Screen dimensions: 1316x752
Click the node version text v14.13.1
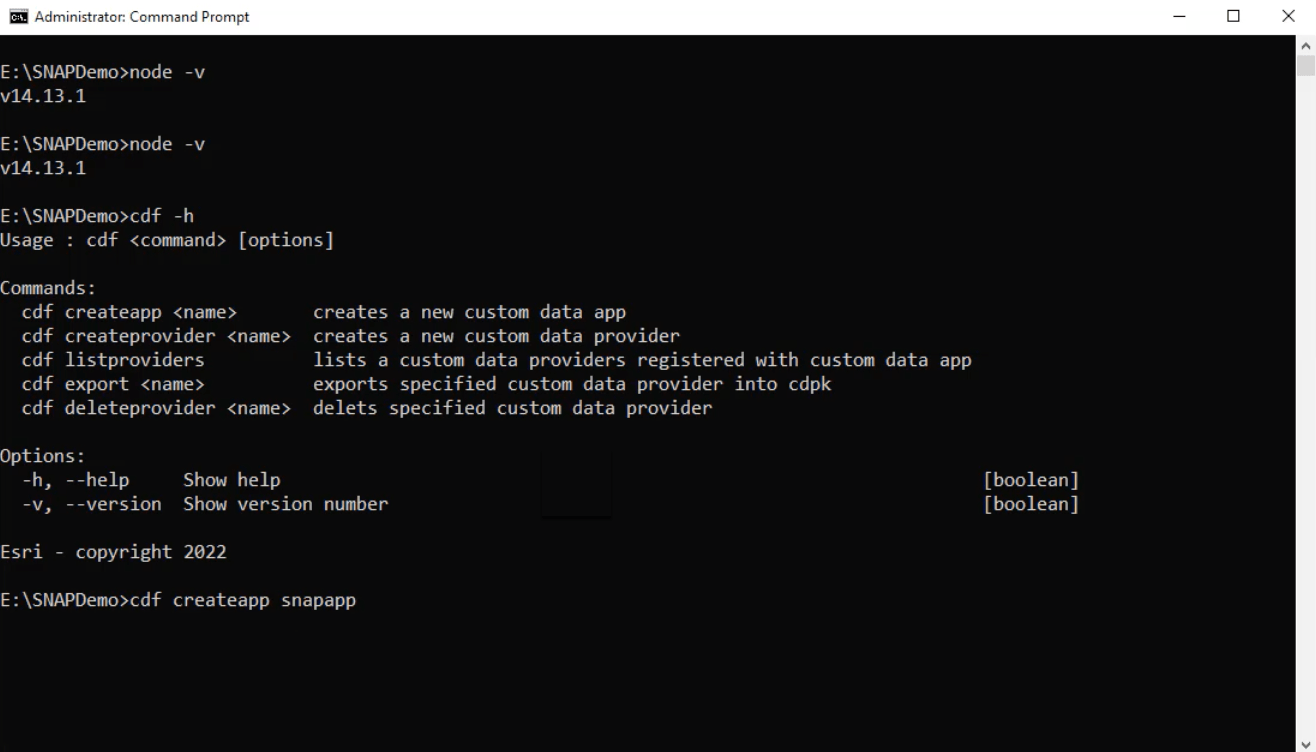[42, 95]
